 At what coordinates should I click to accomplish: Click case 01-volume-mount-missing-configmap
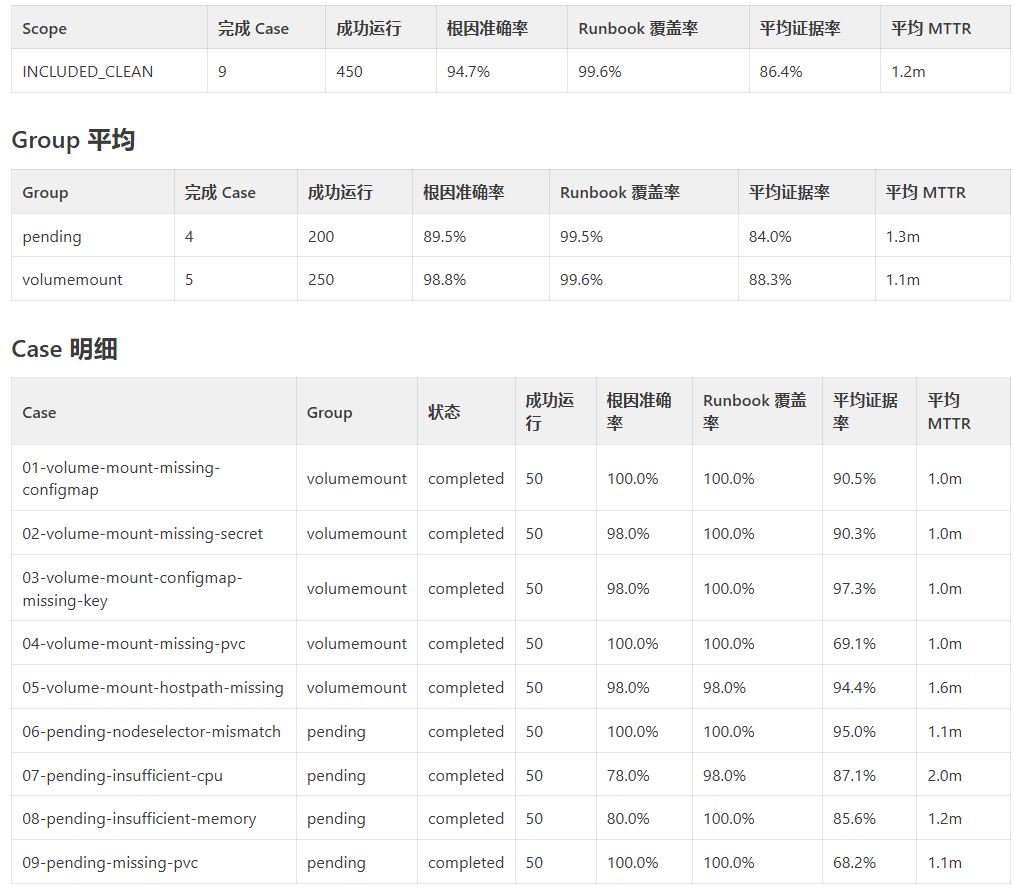pos(121,478)
